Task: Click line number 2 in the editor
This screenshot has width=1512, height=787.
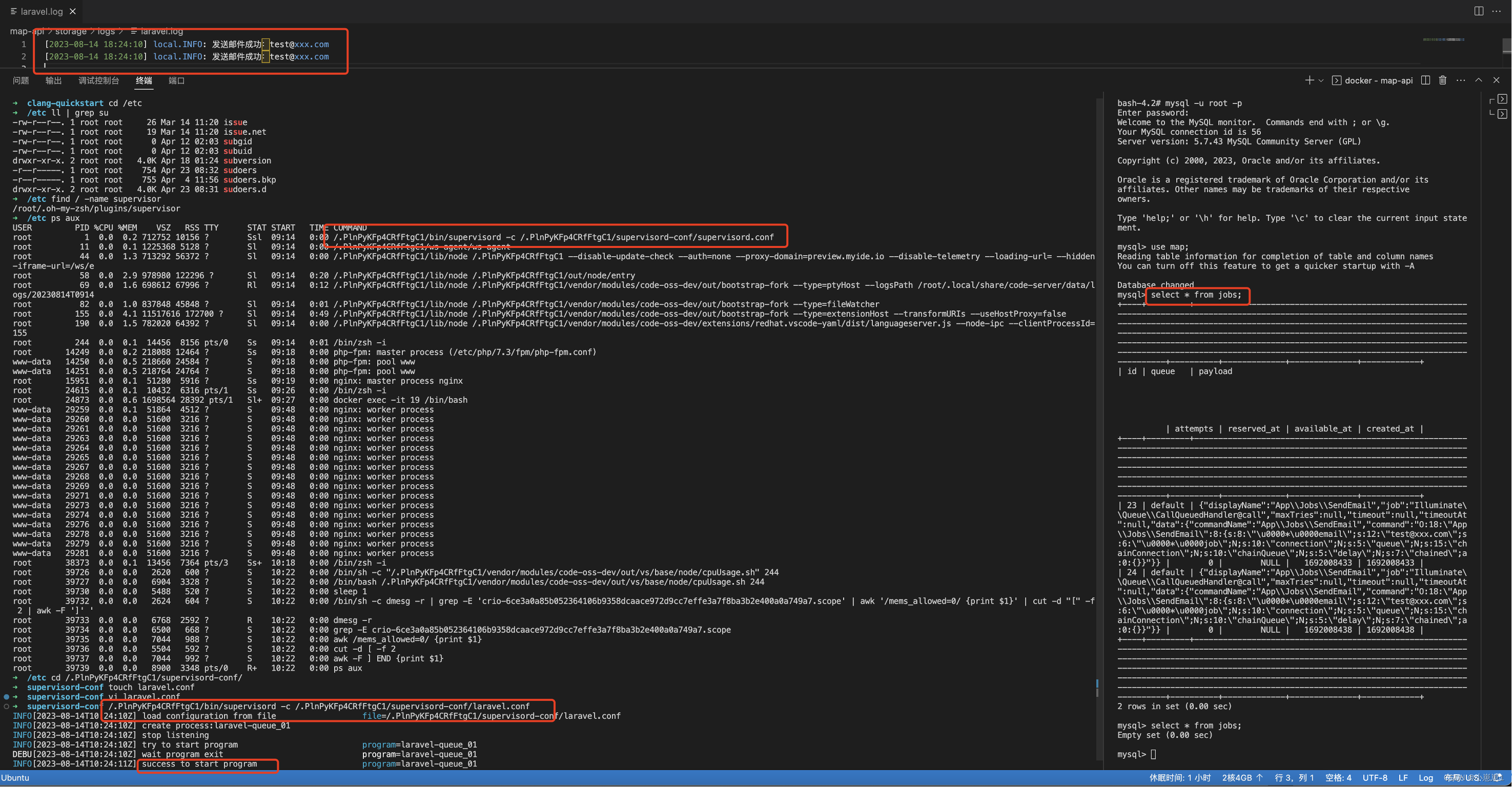Action: pyautogui.click(x=24, y=56)
